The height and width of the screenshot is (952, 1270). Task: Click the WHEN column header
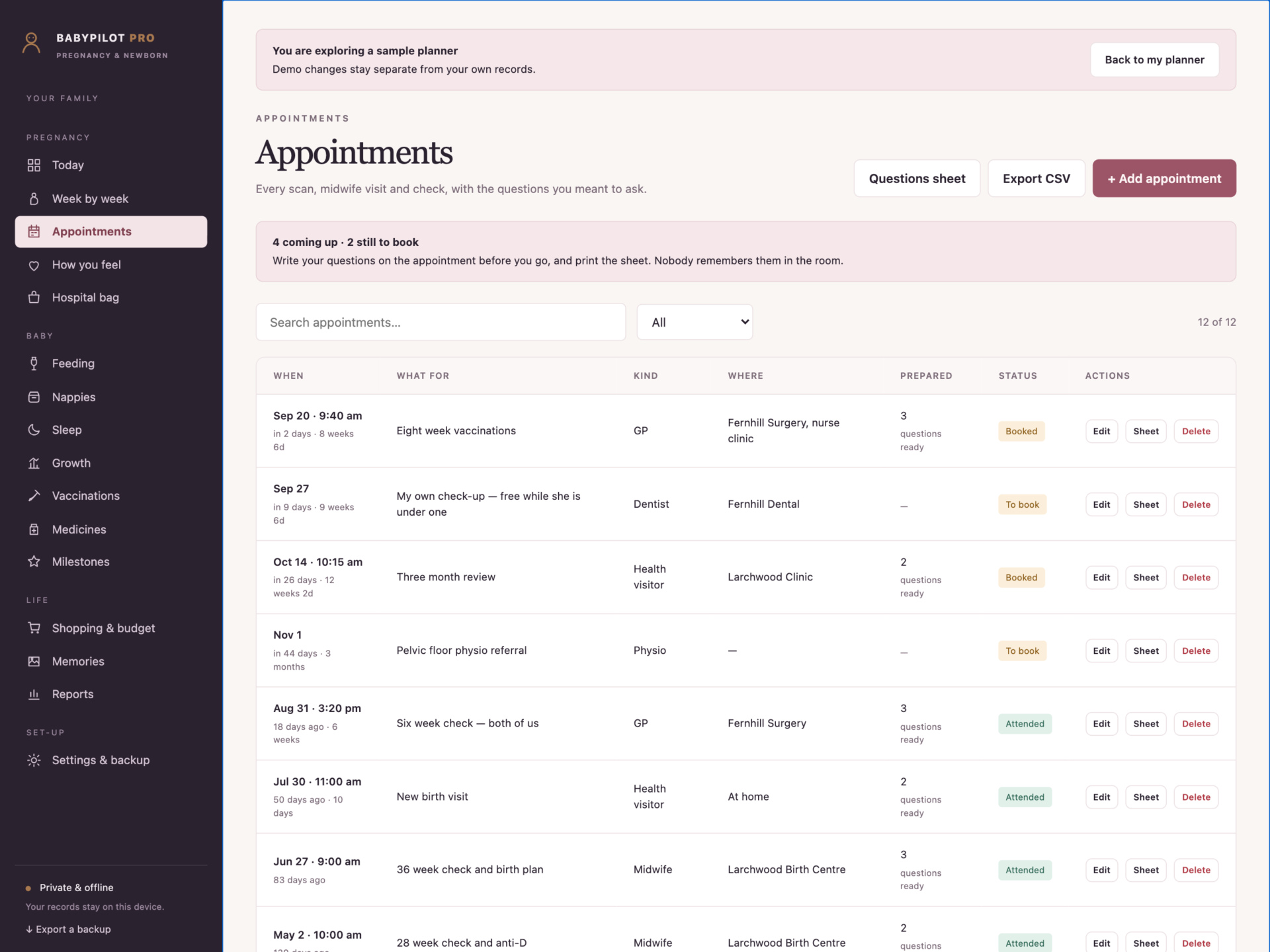point(288,376)
